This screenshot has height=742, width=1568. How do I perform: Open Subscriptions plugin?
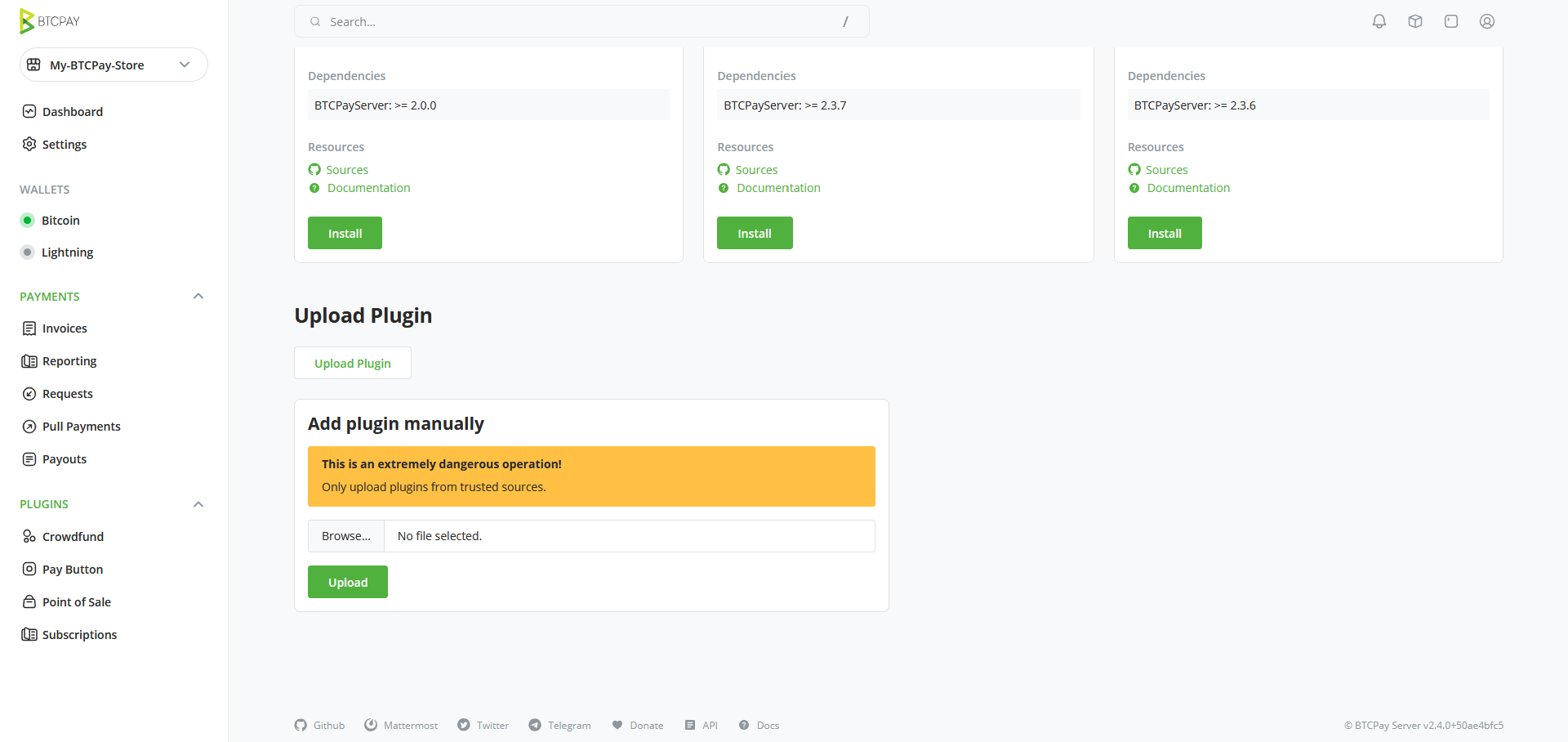[79, 635]
